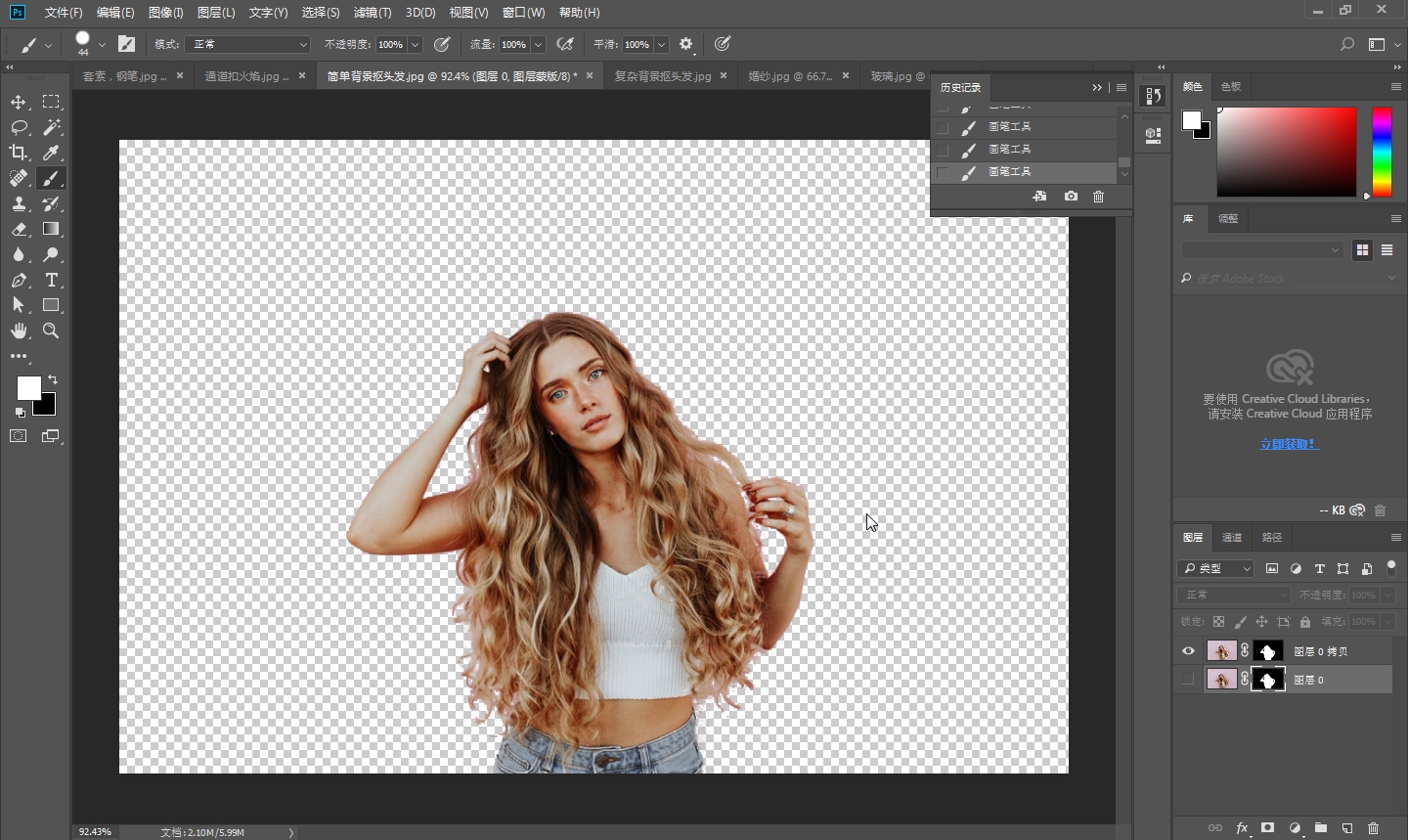Select the Horizontal Type tool
The height and width of the screenshot is (840, 1408).
tap(51, 280)
